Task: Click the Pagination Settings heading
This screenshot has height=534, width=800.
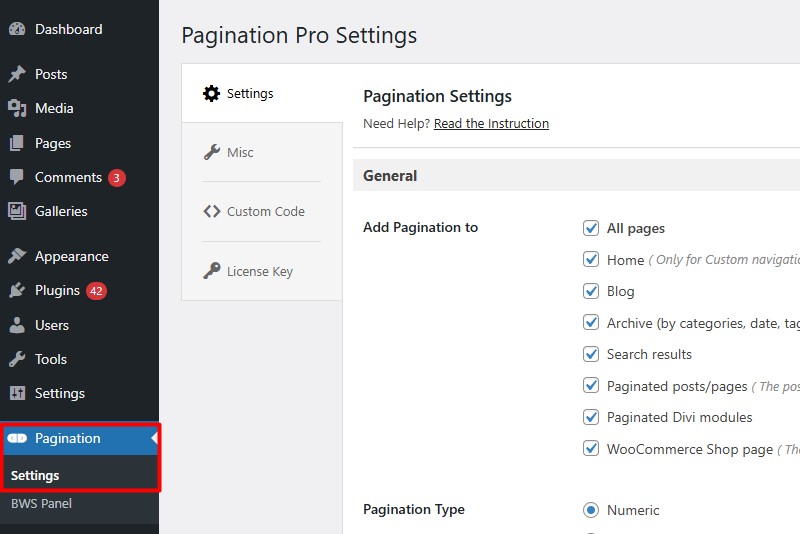Action: point(437,96)
